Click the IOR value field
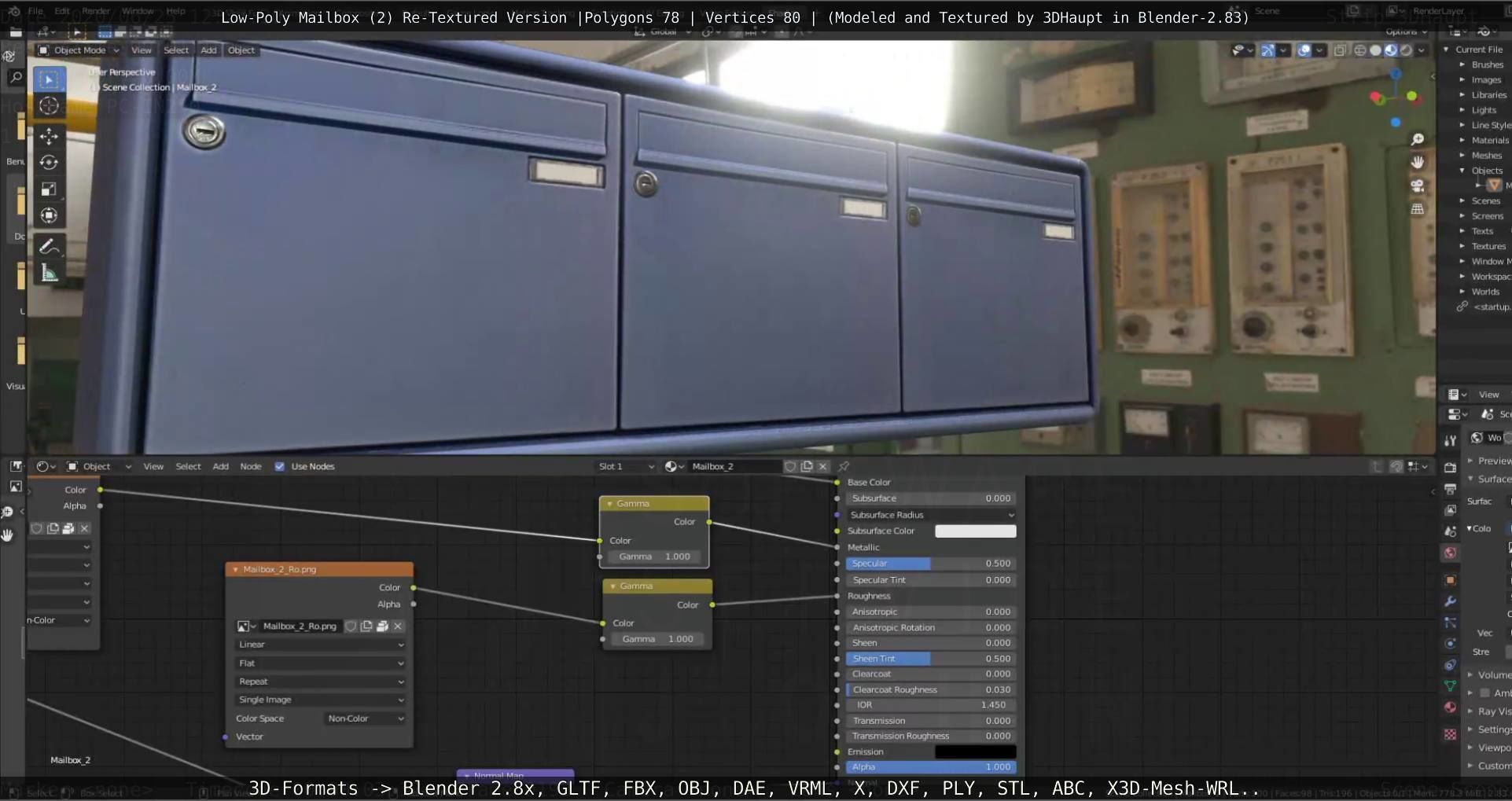Screen dimensions: 1512x801 pyautogui.click(x=931, y=705)
